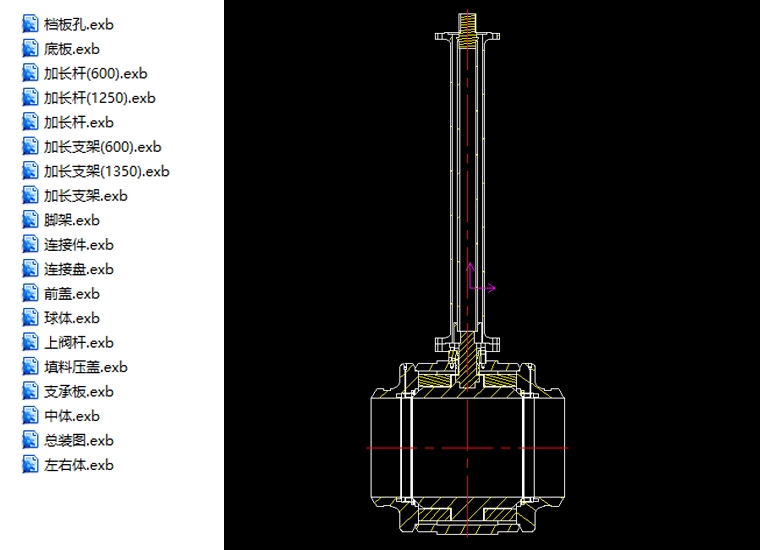Click the file icon of 中体.exb

coord(30,416)
